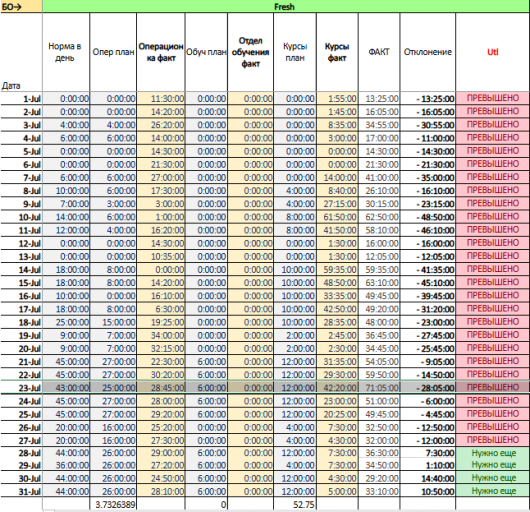Click Курсы факт 42:20:00 on 23-Jul
530x512 pixels.
[x=337, y=388]
